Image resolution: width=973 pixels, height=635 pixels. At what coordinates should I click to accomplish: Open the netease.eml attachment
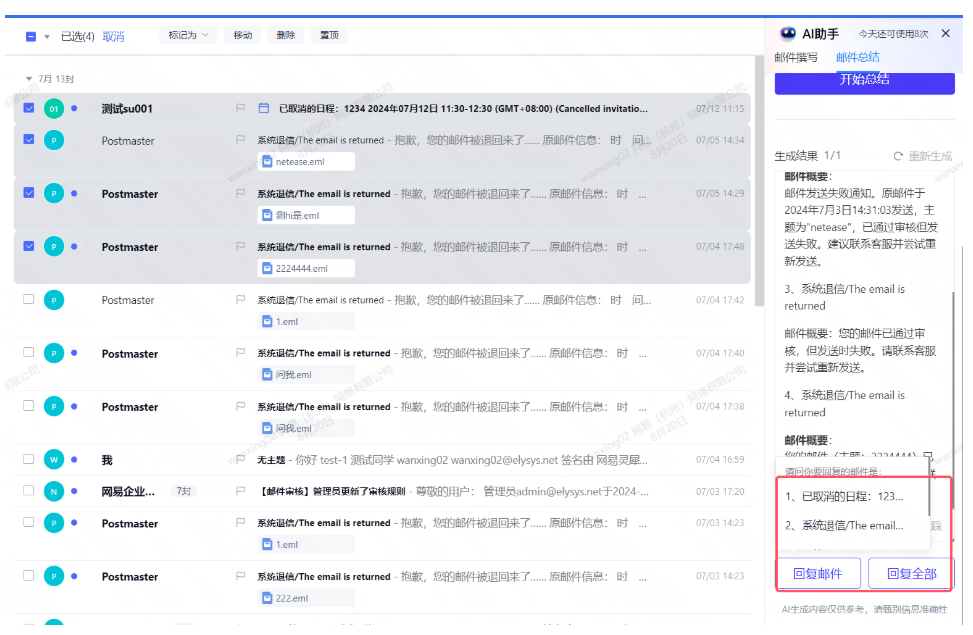coord(306,161)
